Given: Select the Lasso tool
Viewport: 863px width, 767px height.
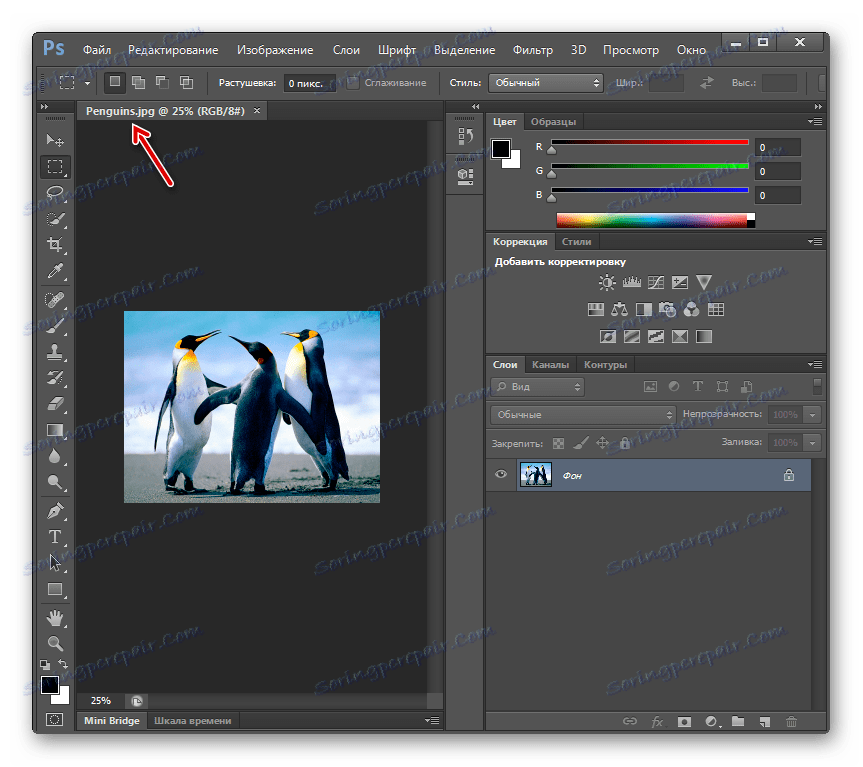Looking at the screenshot, I should click(x=54, y=192).
